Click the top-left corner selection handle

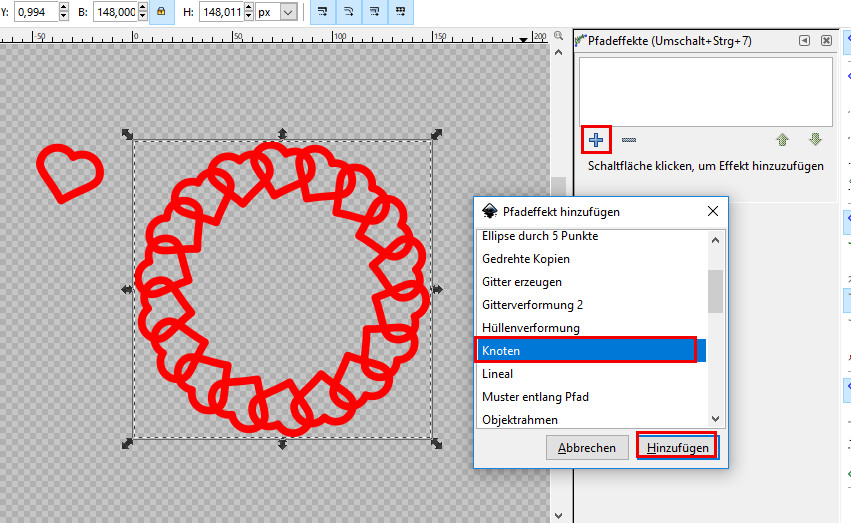127,134
